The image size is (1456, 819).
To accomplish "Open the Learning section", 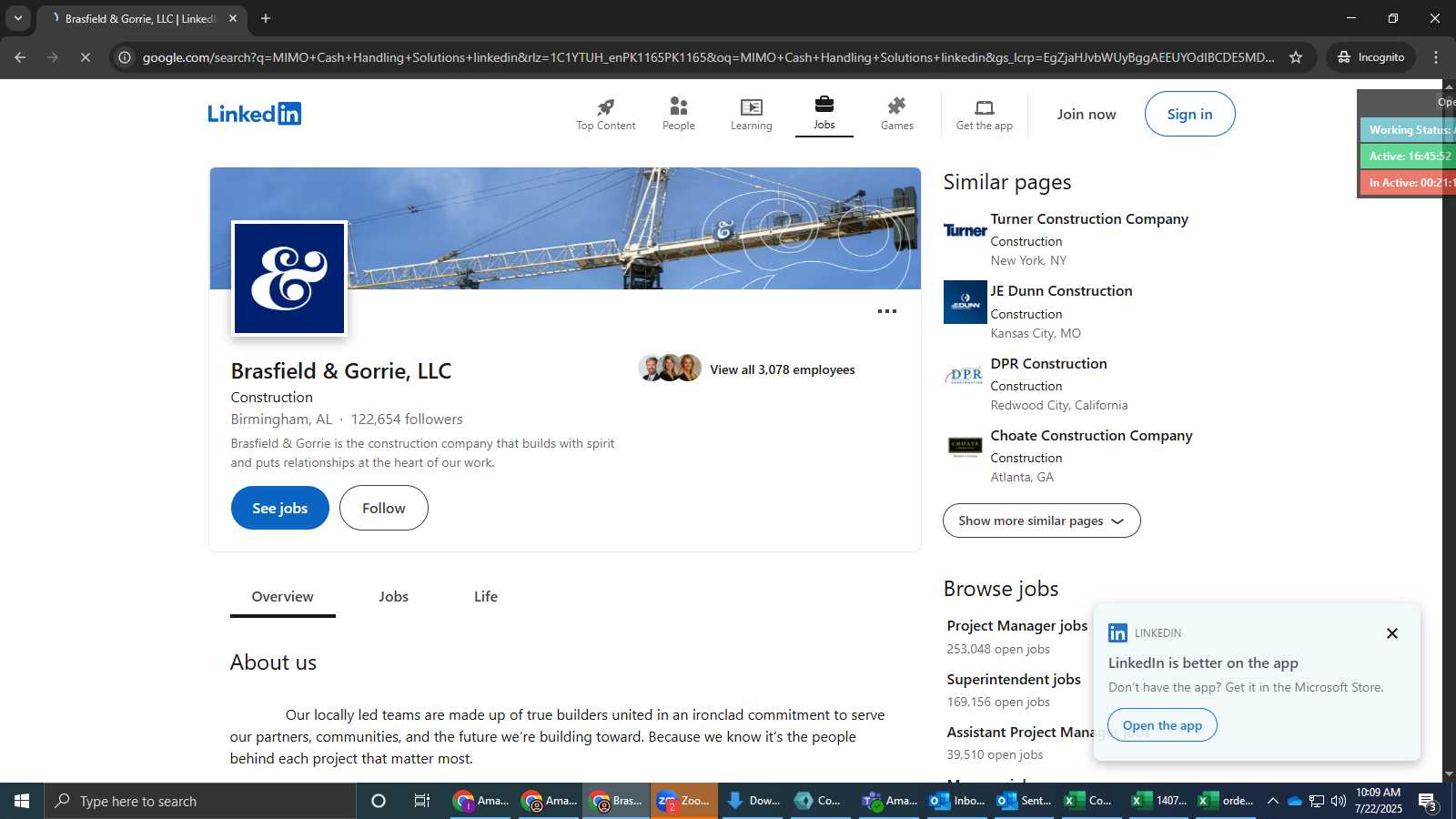I will [751, 115].
